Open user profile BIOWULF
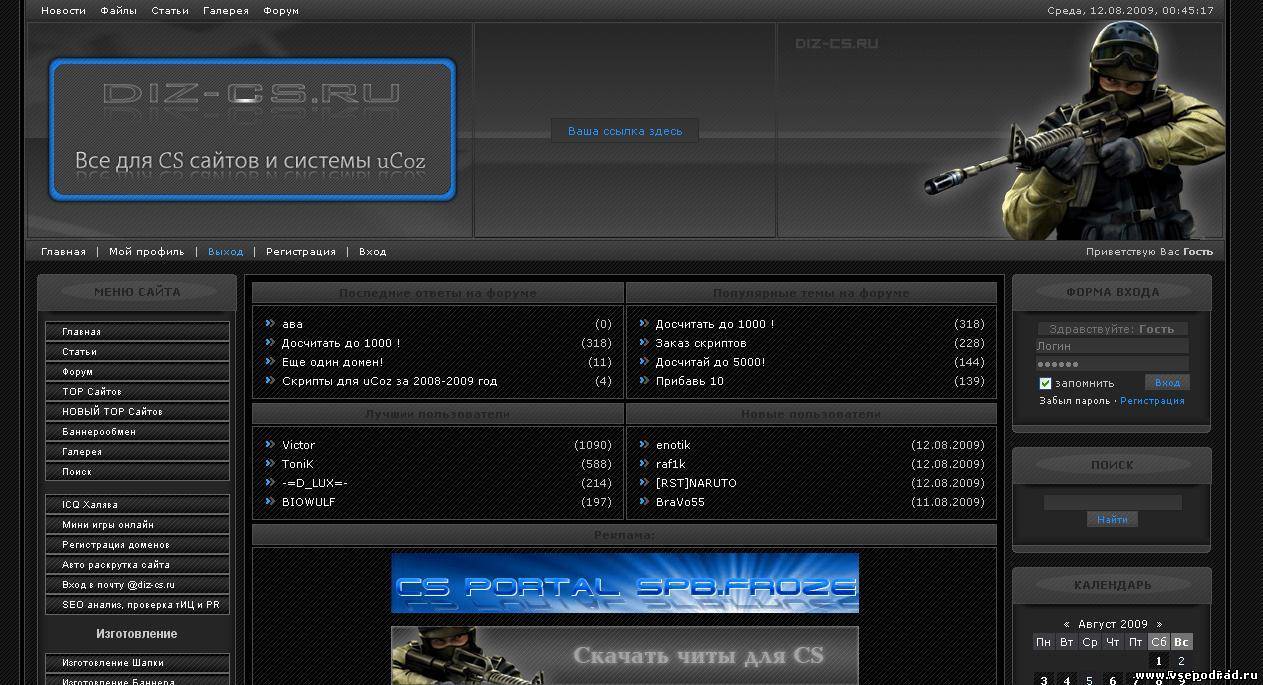Screen dimensions: 1263x685 (308, 502)
